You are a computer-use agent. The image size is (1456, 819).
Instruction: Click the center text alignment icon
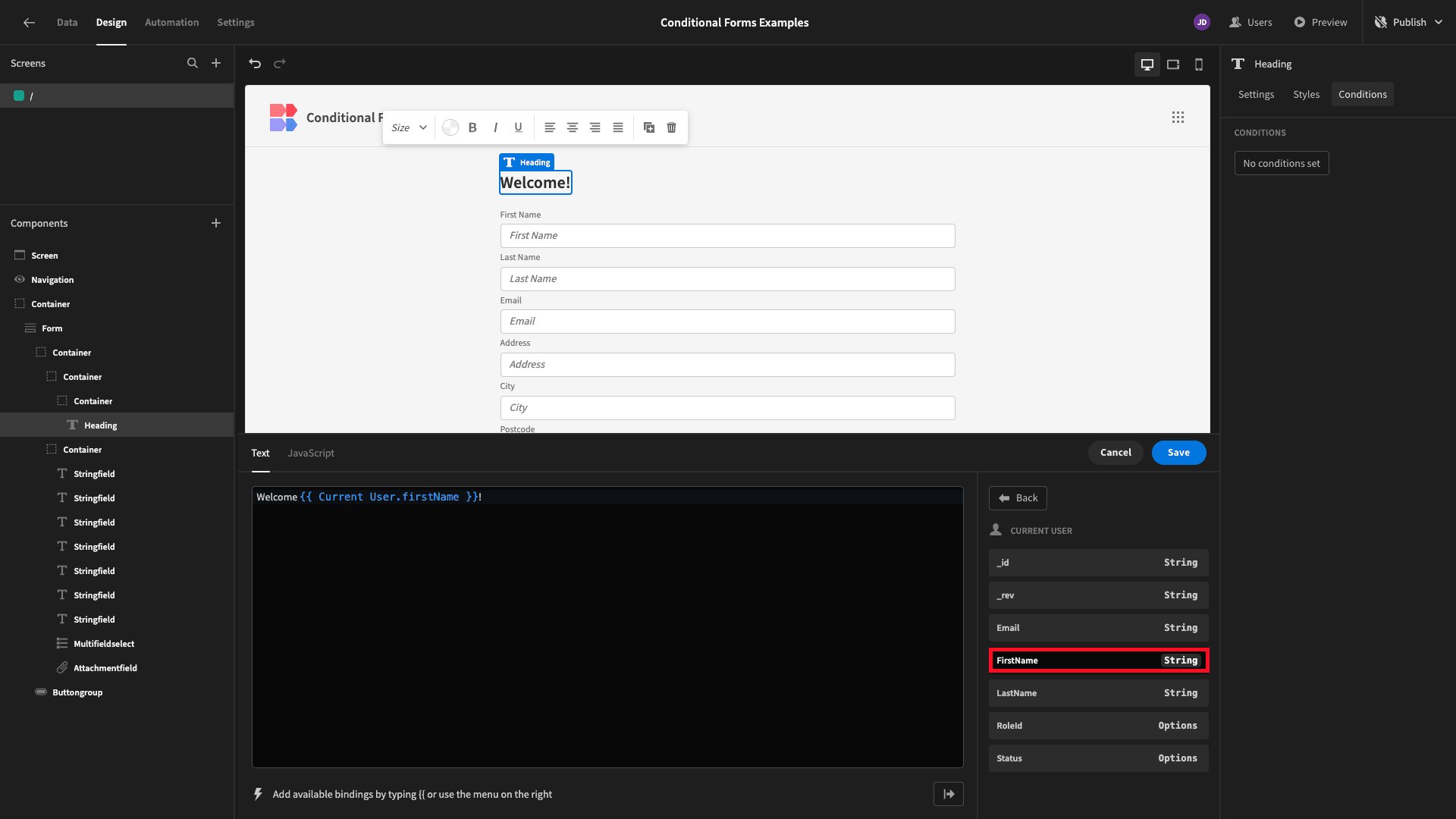click(x=572, y=127)
